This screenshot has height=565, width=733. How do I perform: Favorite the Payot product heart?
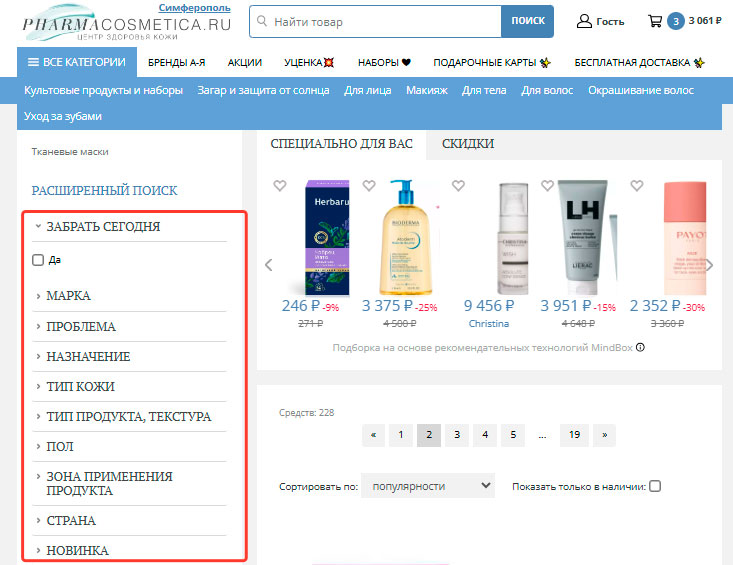point(637,186)
